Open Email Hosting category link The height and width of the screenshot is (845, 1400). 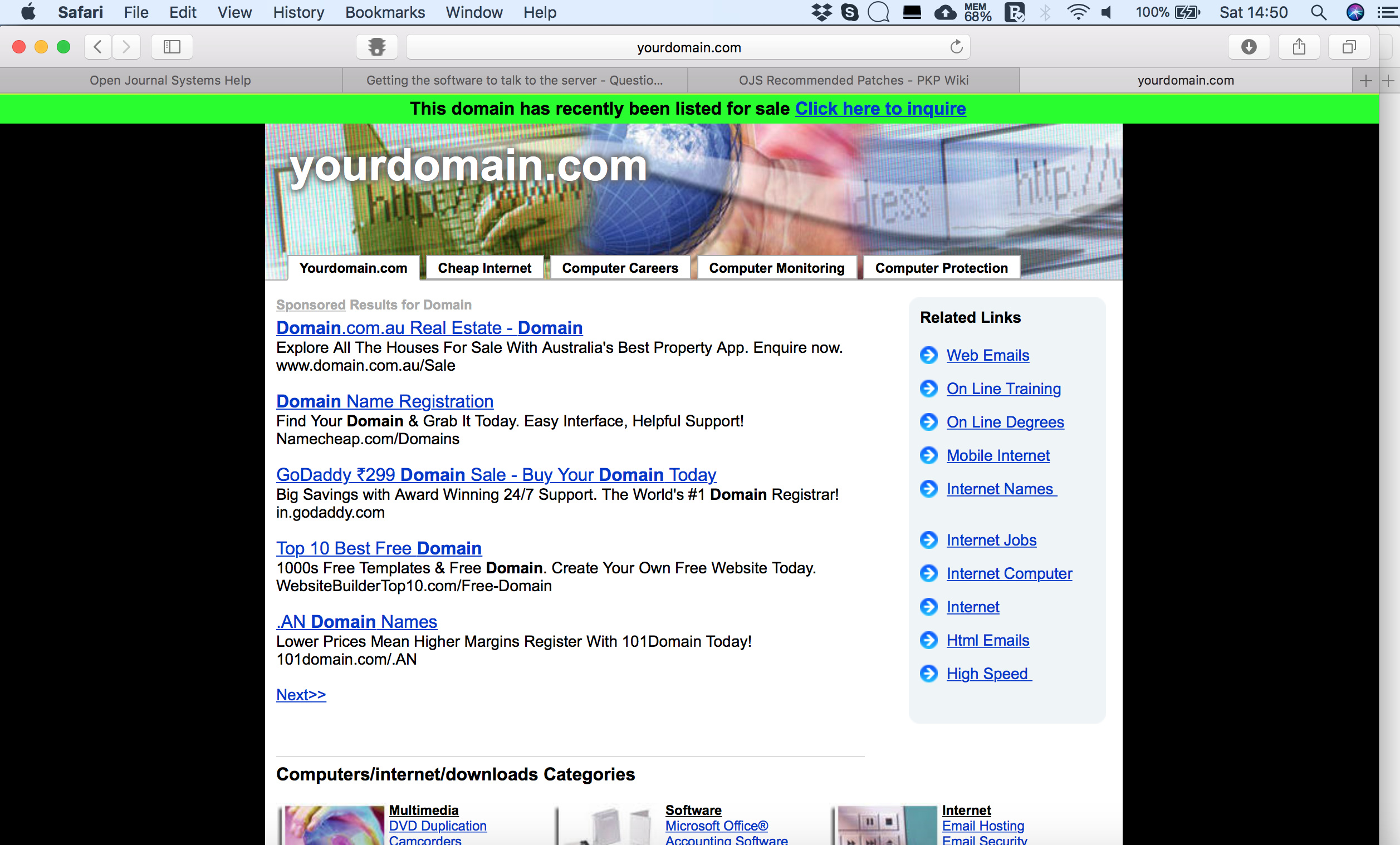click(x=983, y=826)
